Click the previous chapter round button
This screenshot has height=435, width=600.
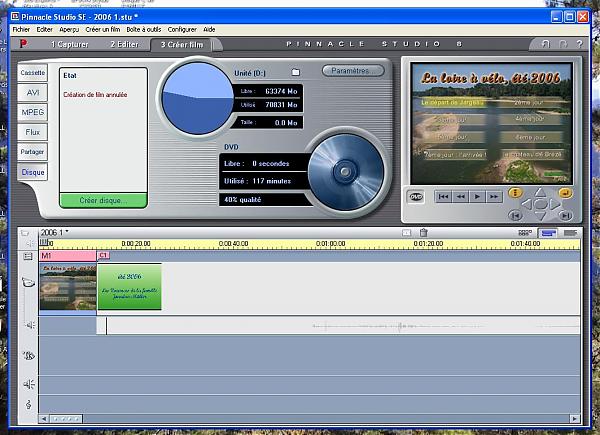point(515,216)
